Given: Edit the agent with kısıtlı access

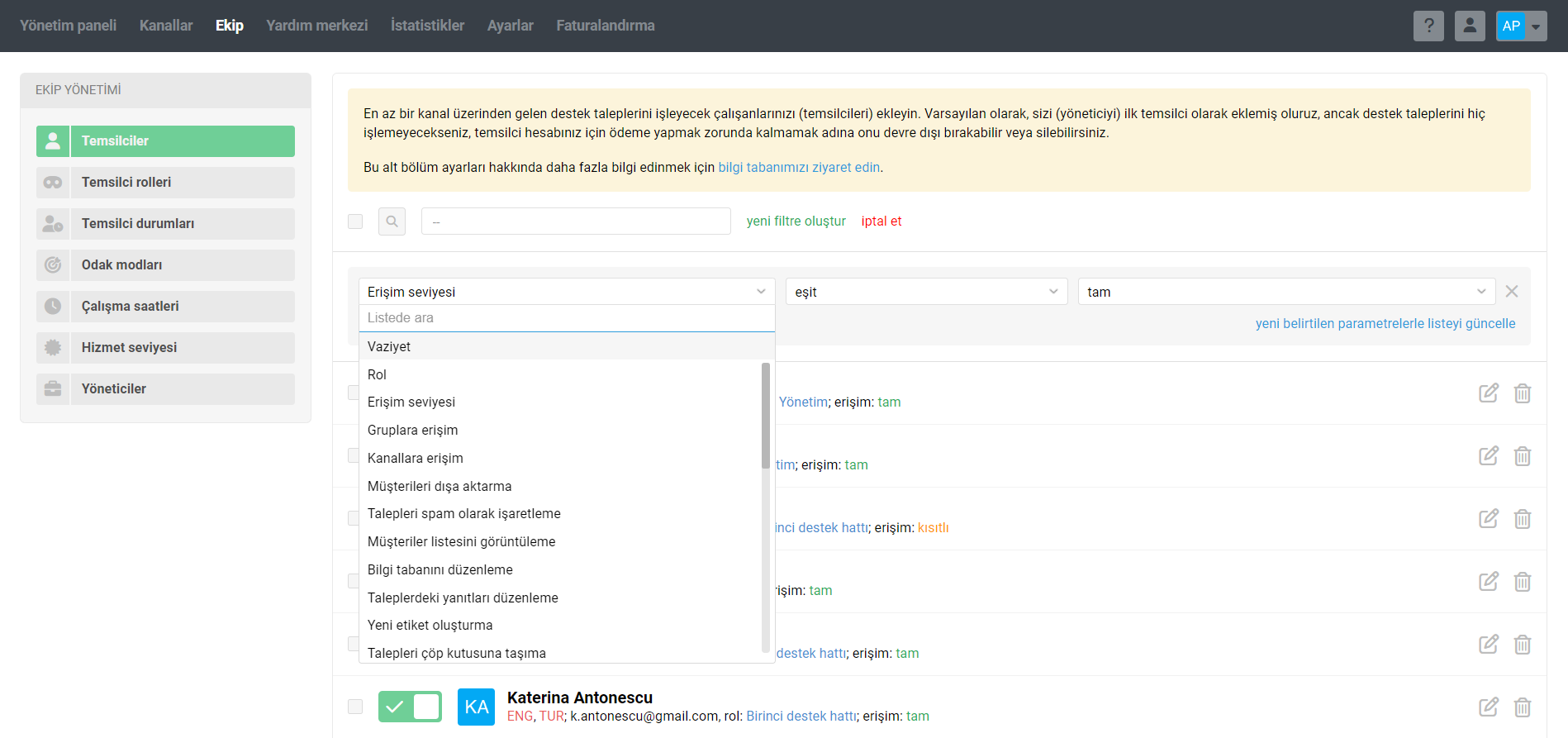Looking at the screenshot, I should click(x=1489, y=519).
